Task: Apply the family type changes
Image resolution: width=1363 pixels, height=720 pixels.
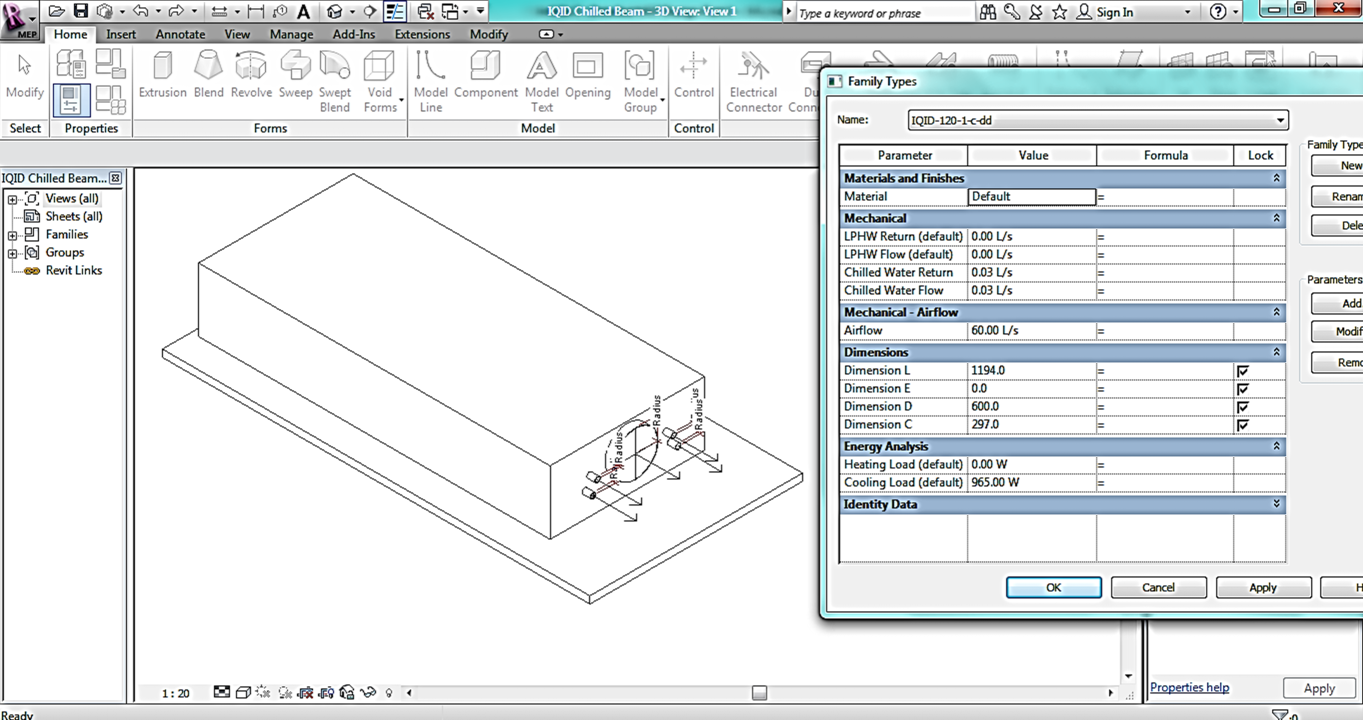Action: tap(1263, 587)
